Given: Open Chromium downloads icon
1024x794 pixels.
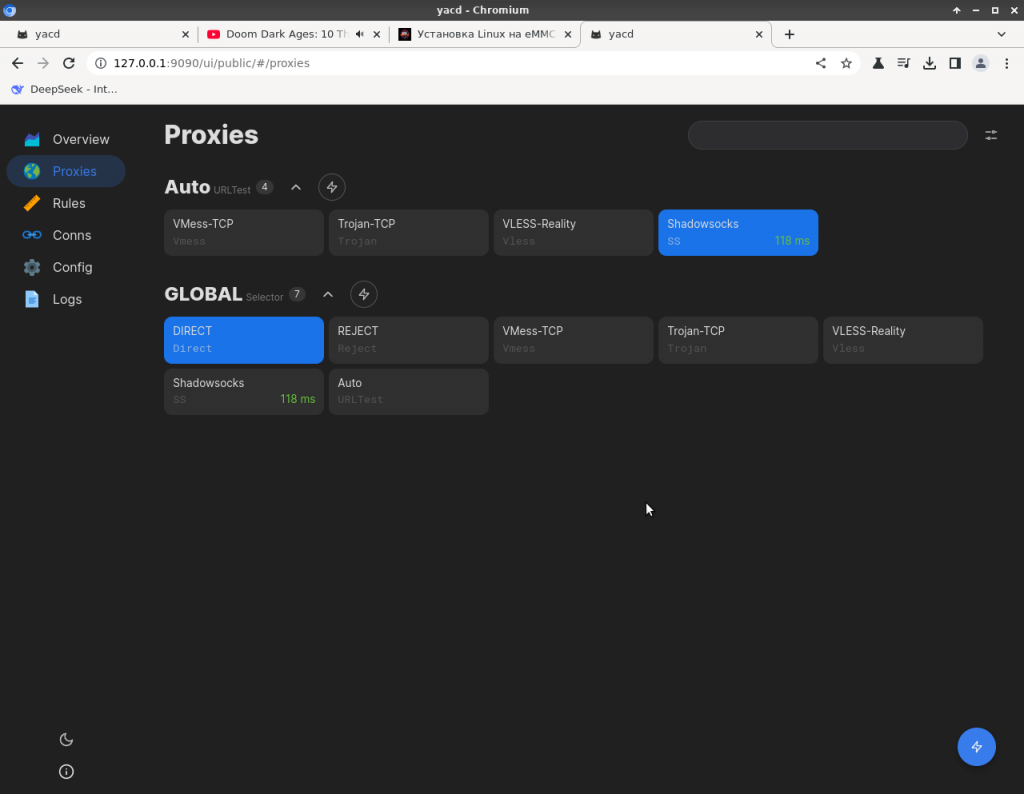Looking at the screenshot, I should [x=929, y=63].
